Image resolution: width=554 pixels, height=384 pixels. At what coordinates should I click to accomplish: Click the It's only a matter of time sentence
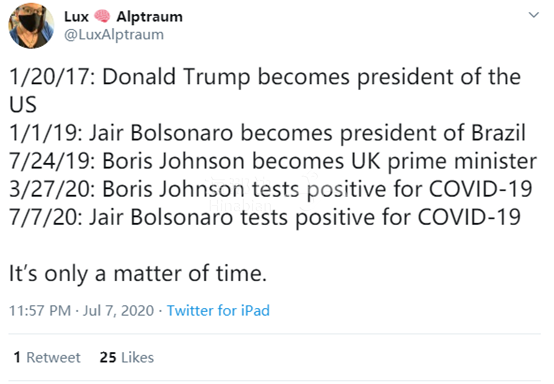pyautogui.click(x=138, y=273)
